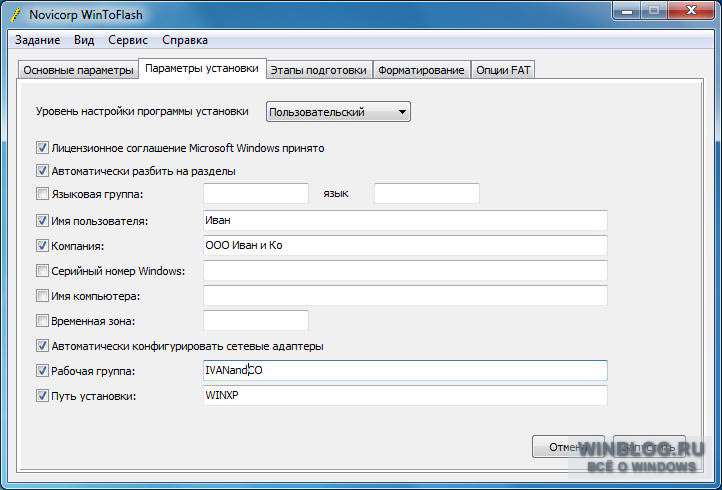Click the WinToFlash title bar app icon

point(16,15)
